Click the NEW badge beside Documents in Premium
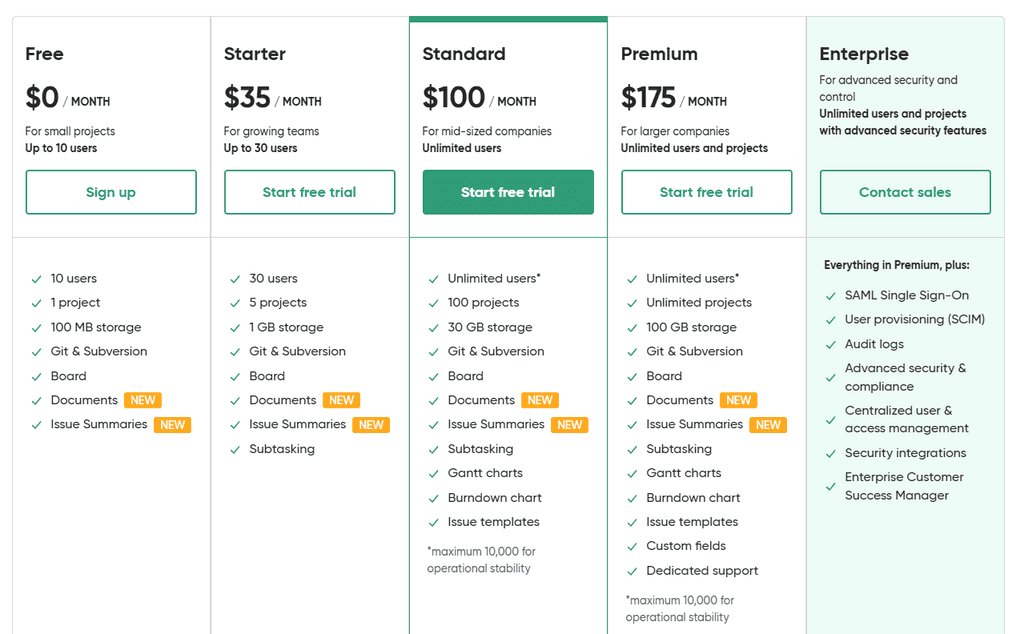Viewport: 1020px width, 634px height. 739,399
